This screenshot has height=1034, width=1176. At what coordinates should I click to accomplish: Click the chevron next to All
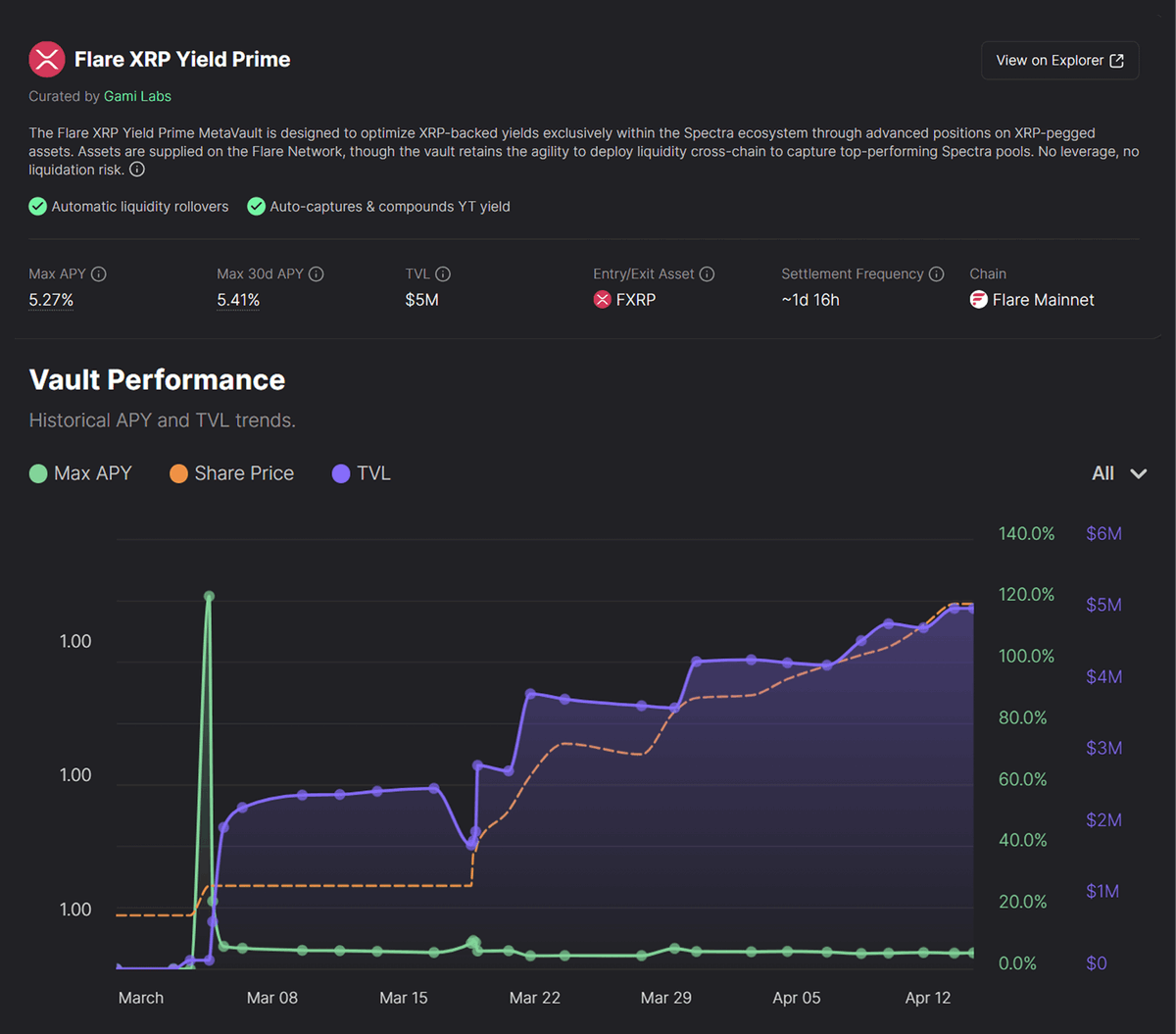[x=1138, y=473]
